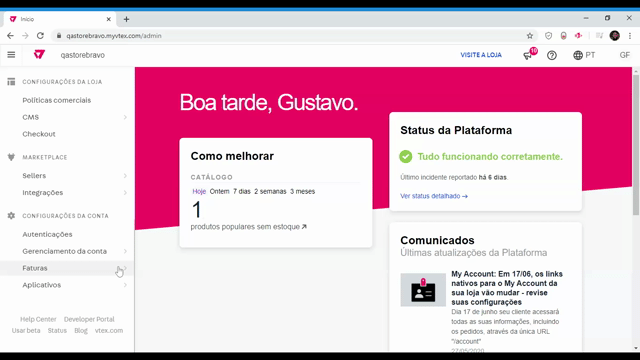Open the My Account announcement headline
This screenshot has height=360, width=640.
coord(507,288)
